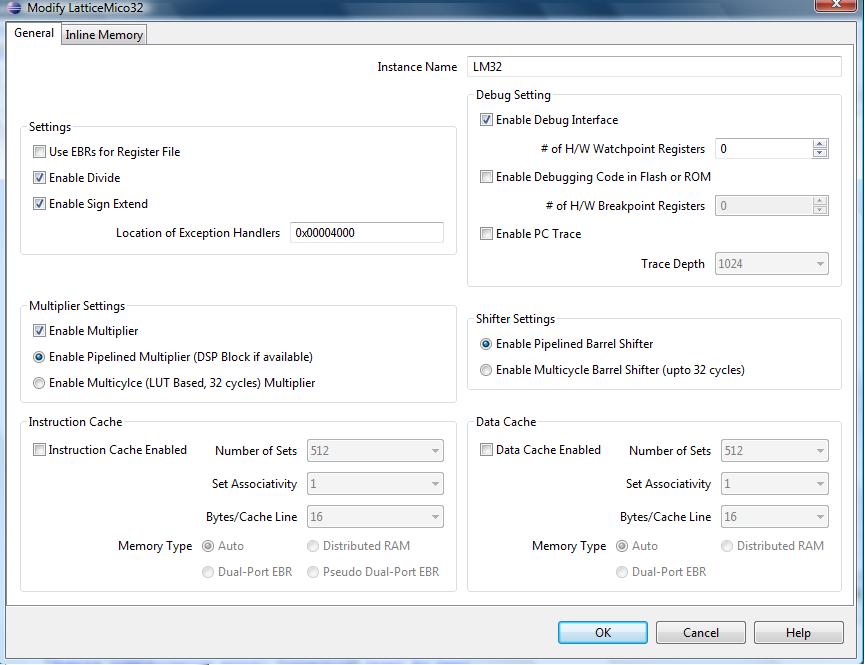Select Enable Pipelined Multiplier radio button
The height and width of the screenshot is (665, 865).
pos(39,357)
